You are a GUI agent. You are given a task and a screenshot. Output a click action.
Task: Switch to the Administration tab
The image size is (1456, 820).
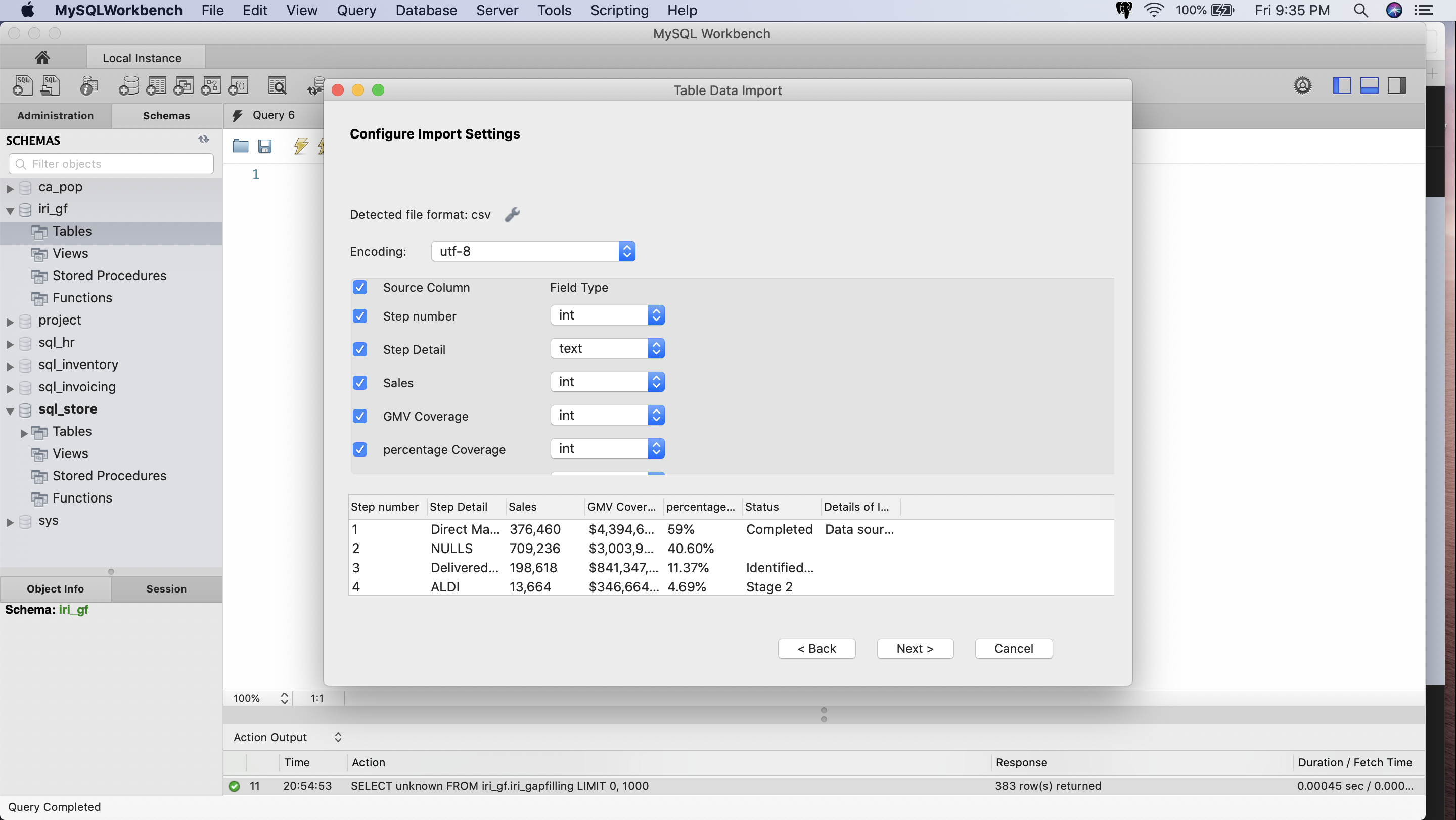(56, 115)
